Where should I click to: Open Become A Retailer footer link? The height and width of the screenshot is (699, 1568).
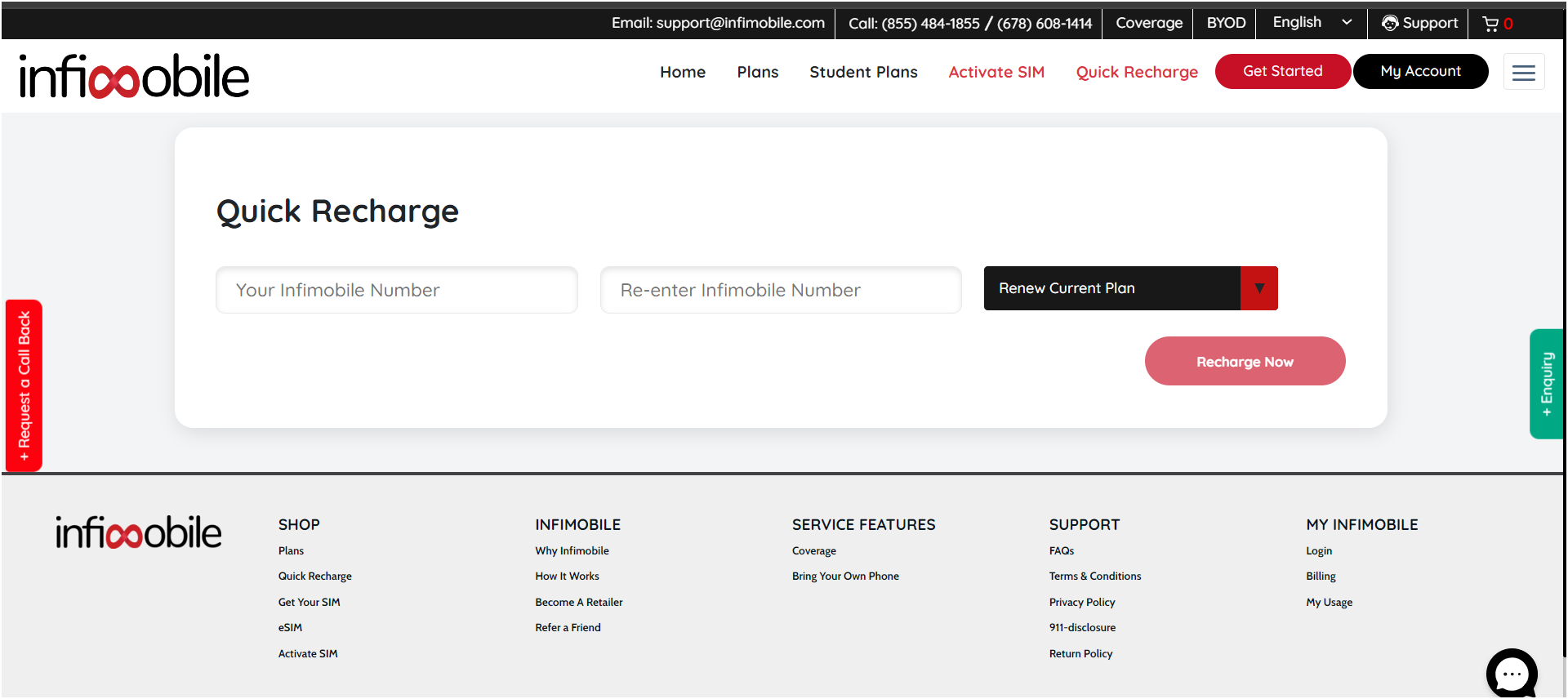pos(578,603)
